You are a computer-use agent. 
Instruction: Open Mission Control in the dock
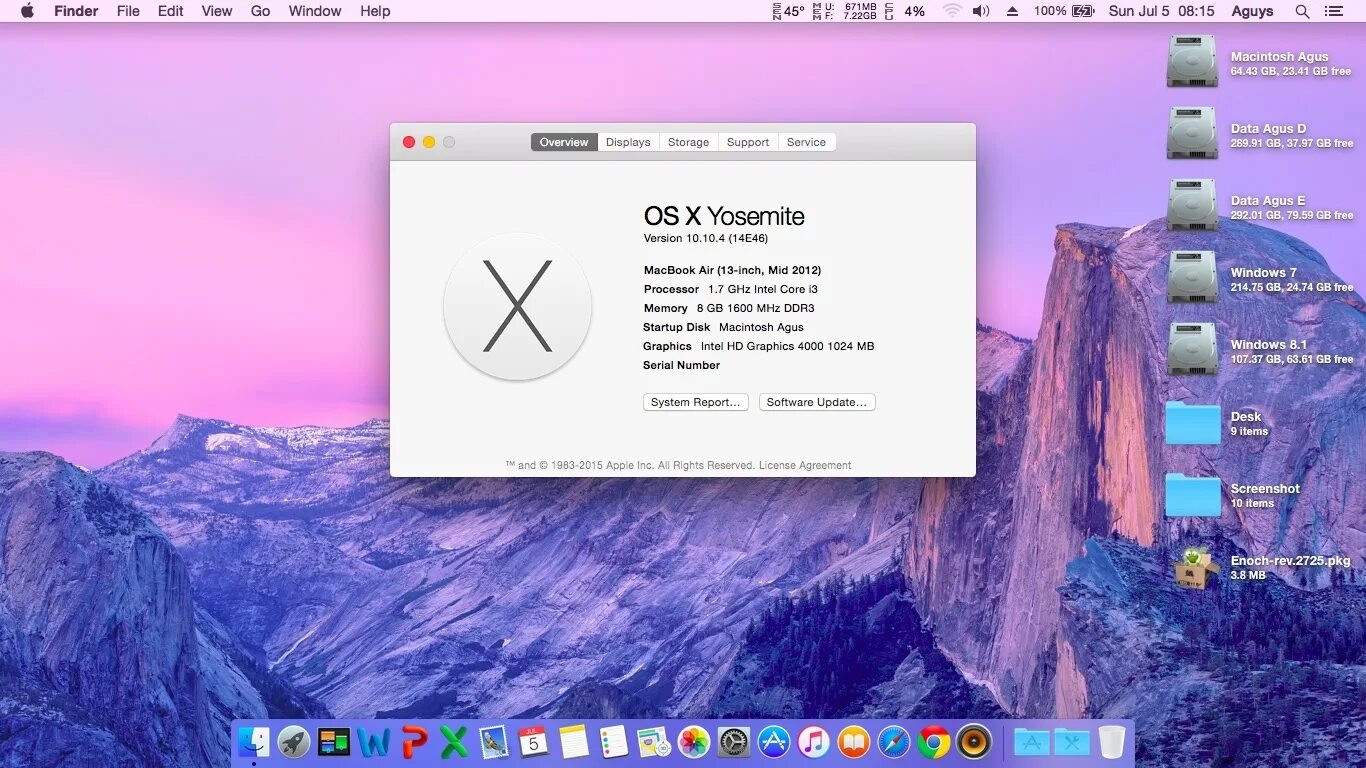[334, 741]
